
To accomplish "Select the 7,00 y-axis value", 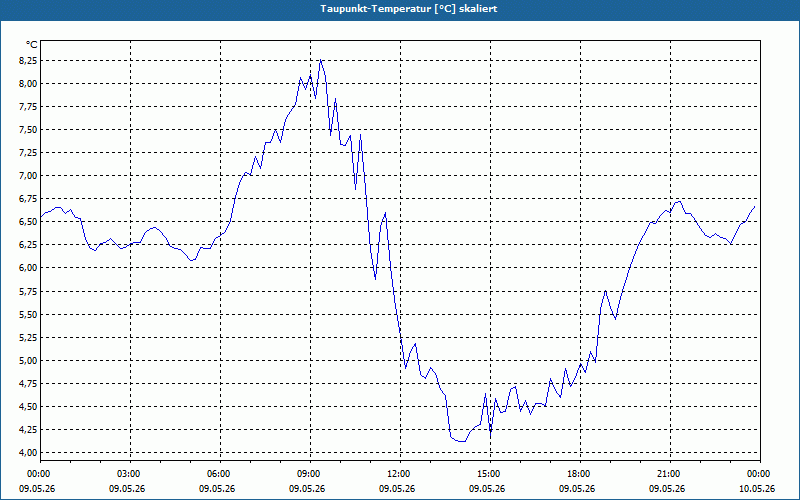I will click(x=27, y=176).
